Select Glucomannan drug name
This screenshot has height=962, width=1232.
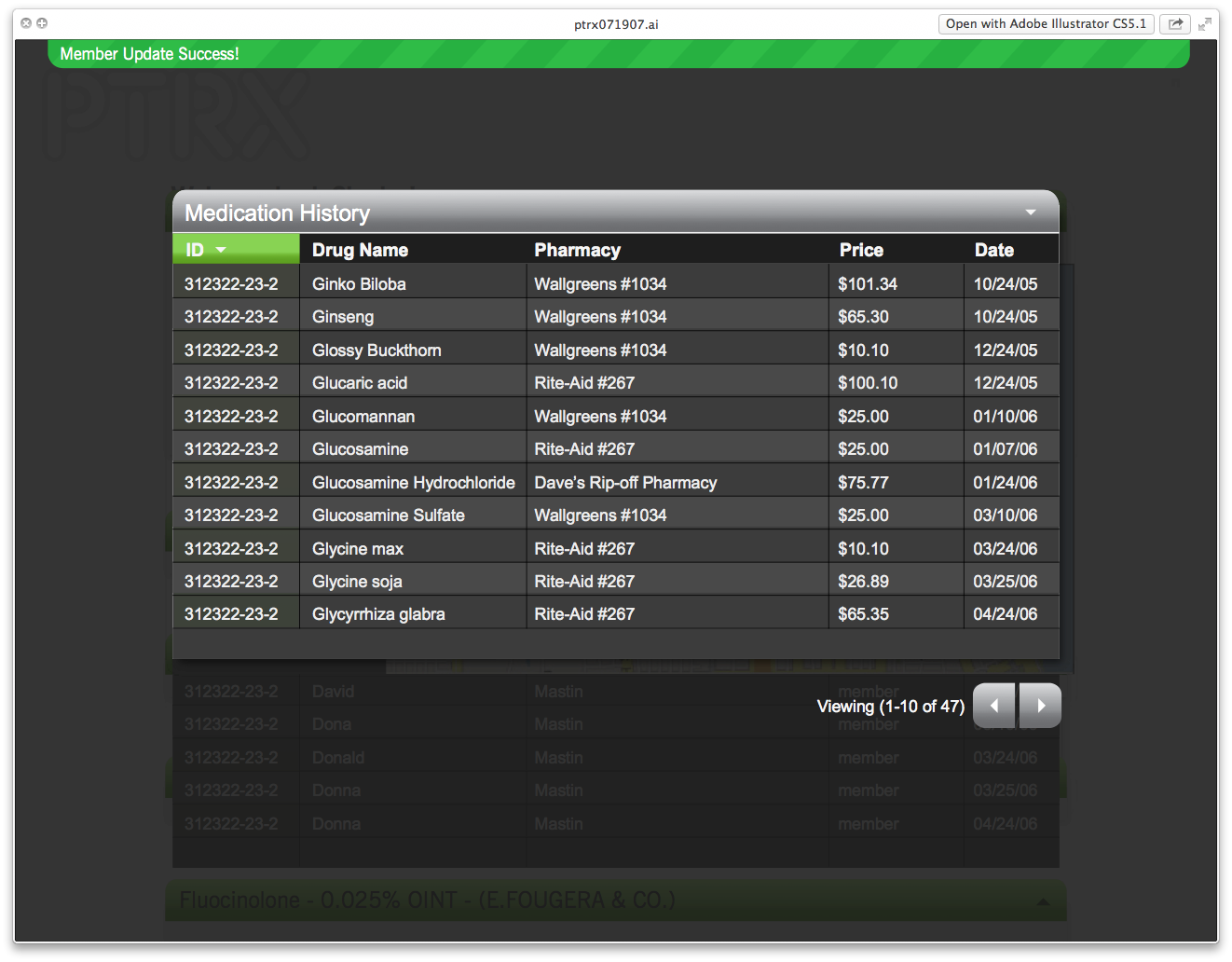point(363,417)
